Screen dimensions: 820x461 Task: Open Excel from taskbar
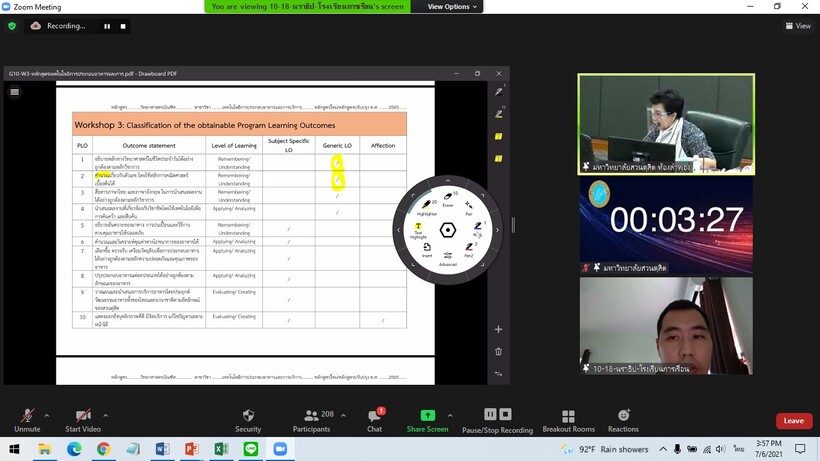[x=221, y=449]
